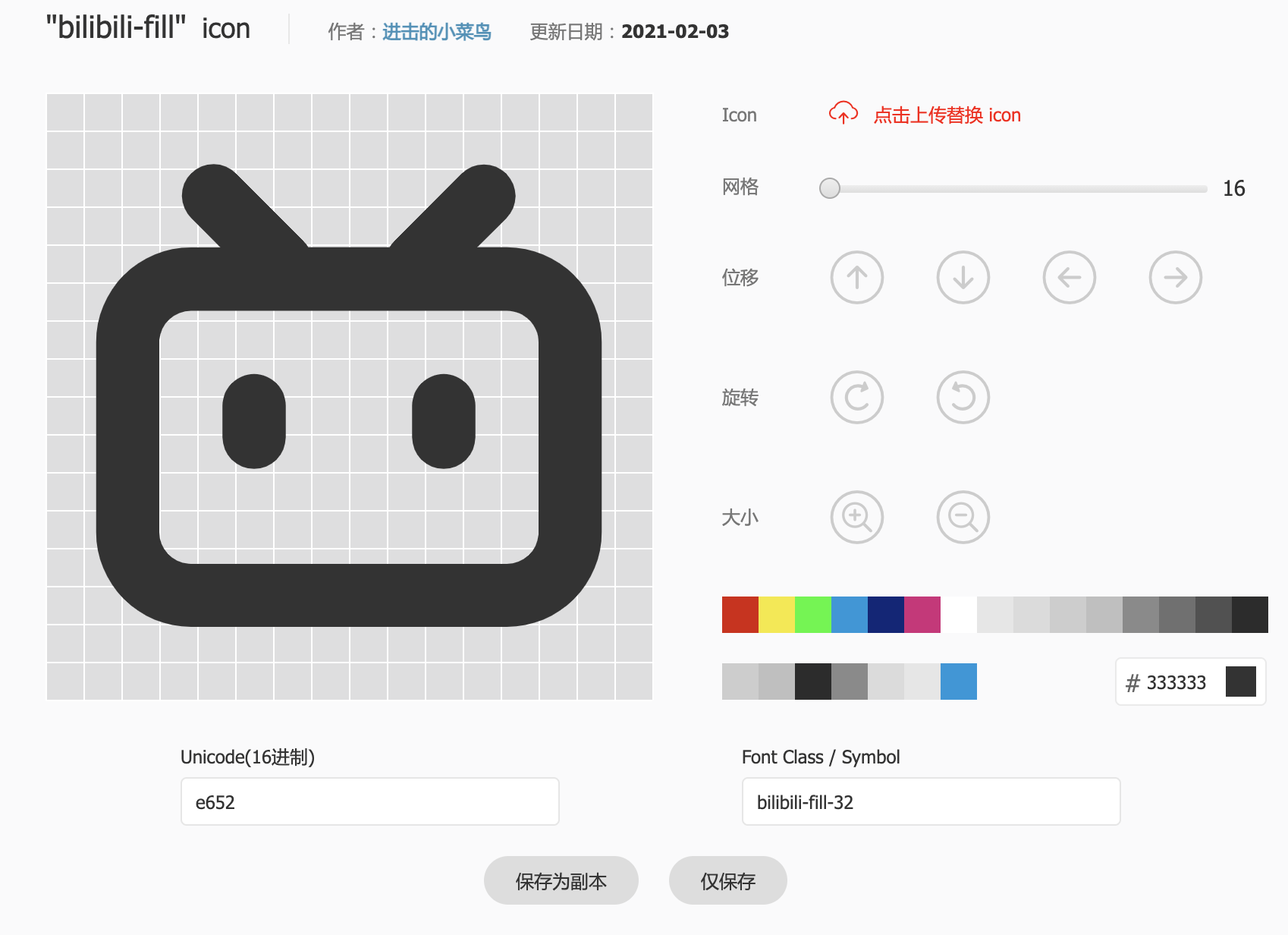Pick the darkest swatch ending the top palette row
Screen dimensions: 1288x935
click(x=1250, y=615)
